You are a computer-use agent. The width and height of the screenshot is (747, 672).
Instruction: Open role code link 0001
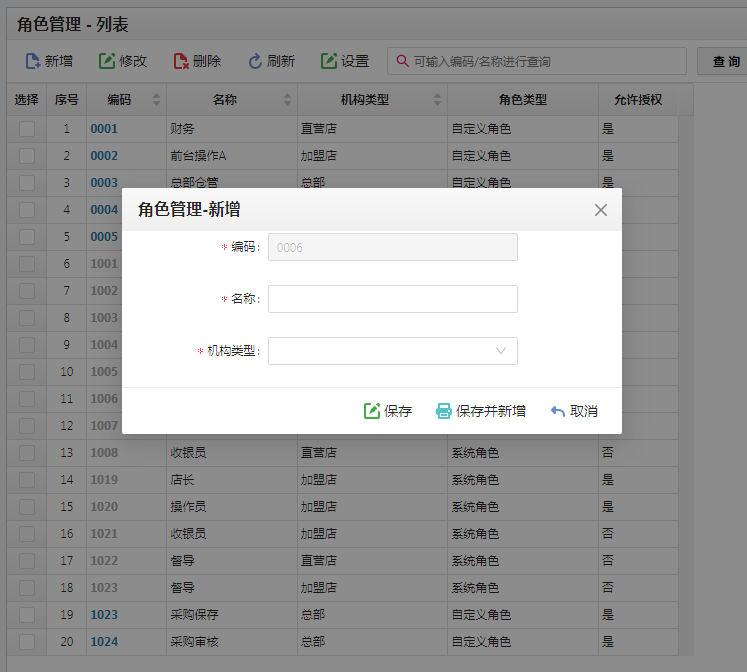point(104,129)
